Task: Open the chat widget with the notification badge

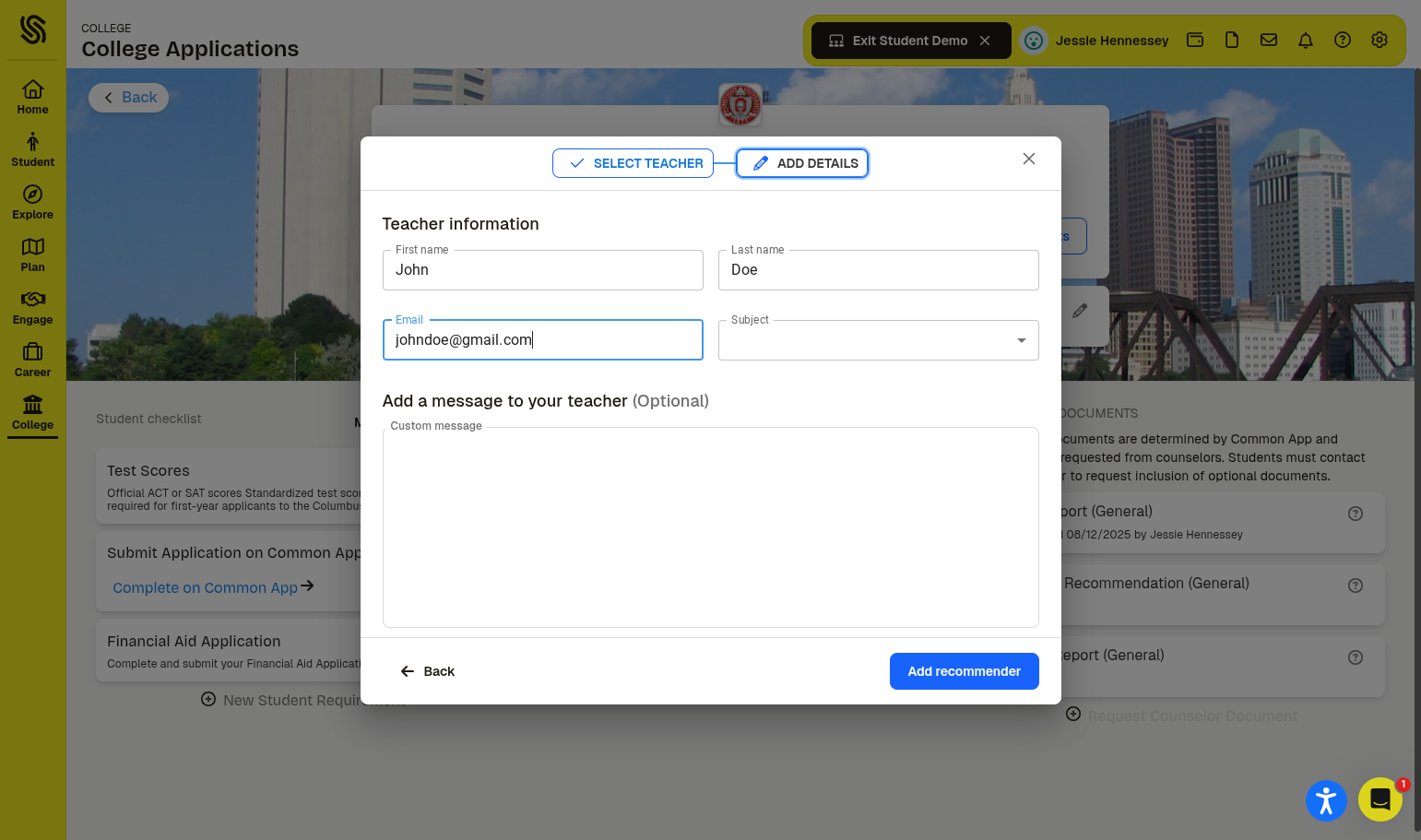Action: [1380, 799]
